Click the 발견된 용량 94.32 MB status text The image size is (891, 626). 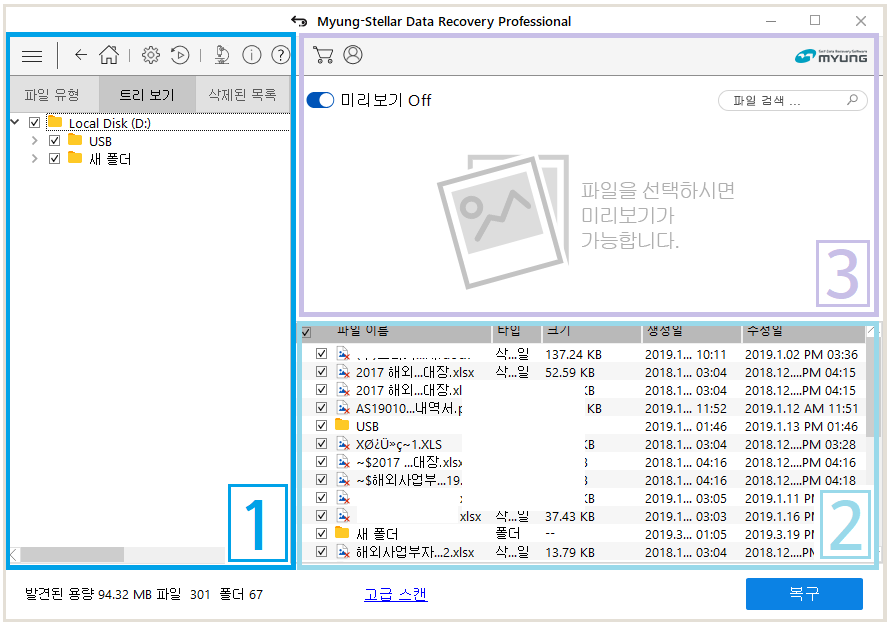(89, 594)
